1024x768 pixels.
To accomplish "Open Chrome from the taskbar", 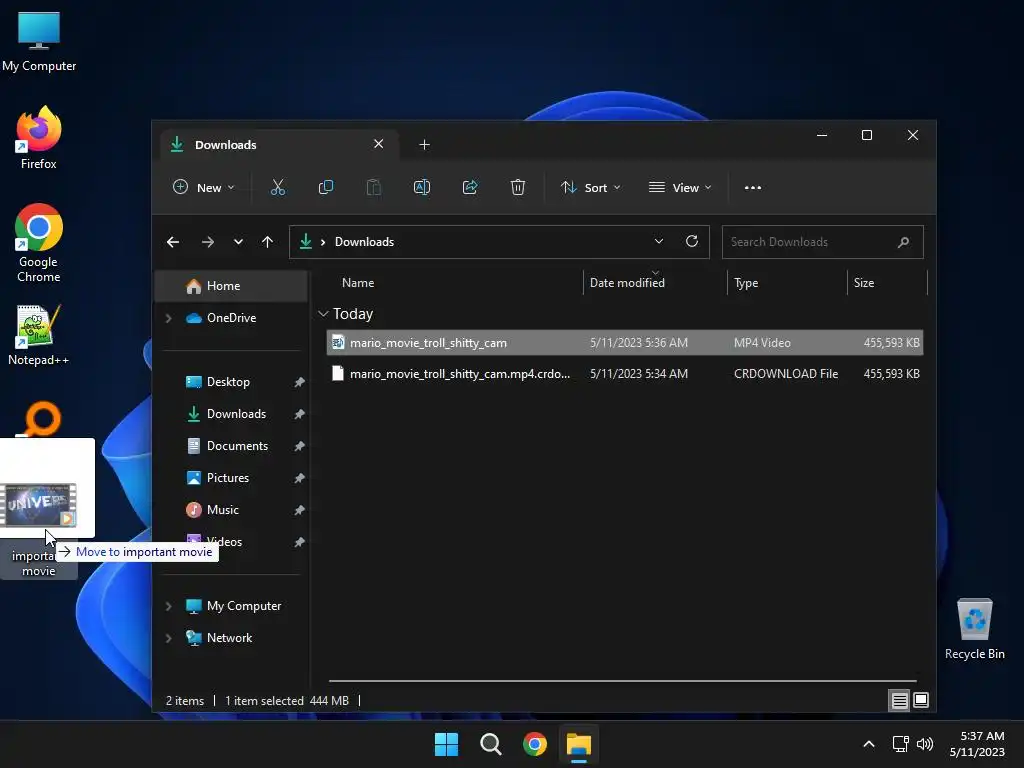I will click(x=535, y=744).
